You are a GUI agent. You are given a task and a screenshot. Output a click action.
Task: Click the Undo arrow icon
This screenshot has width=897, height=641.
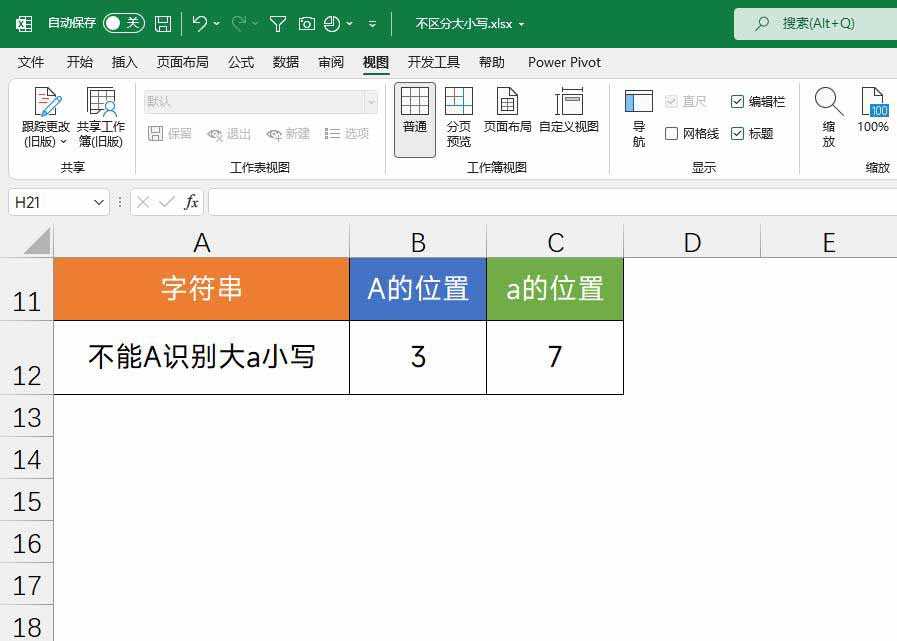click(x=200, y=23)
